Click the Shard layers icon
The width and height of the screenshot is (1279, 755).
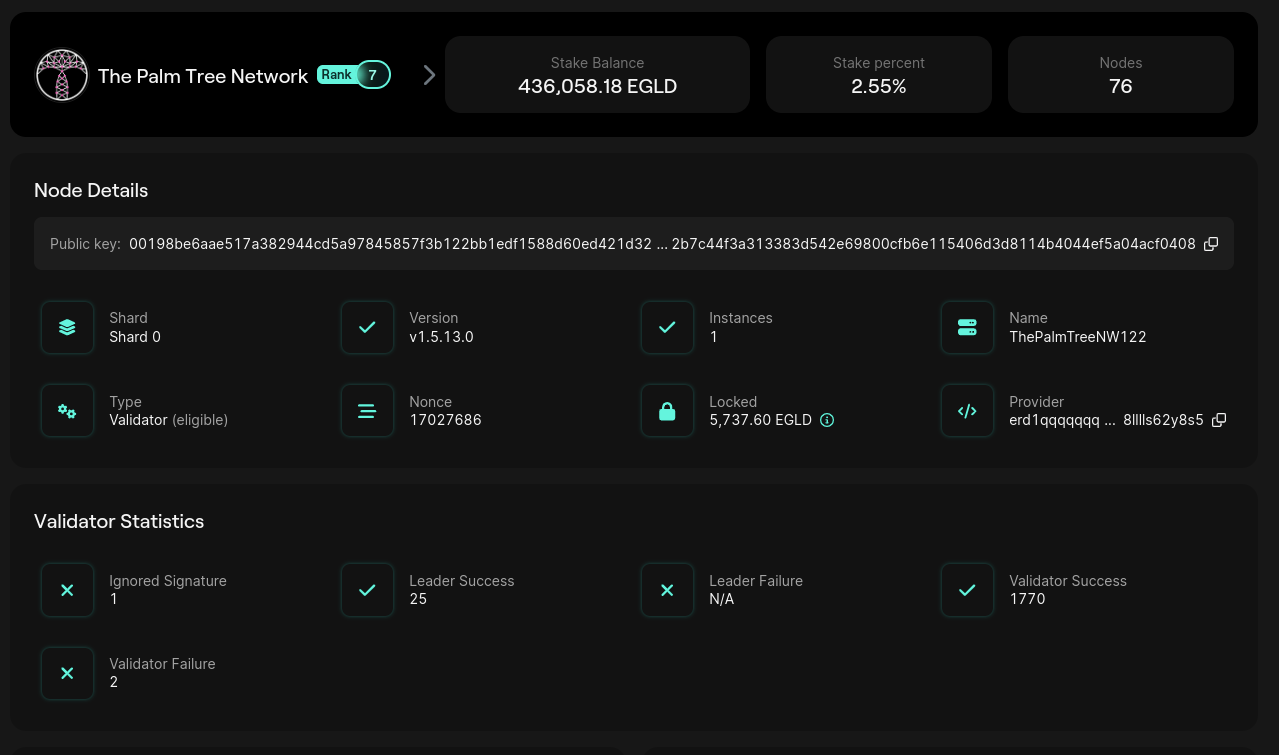pos(67,327)
